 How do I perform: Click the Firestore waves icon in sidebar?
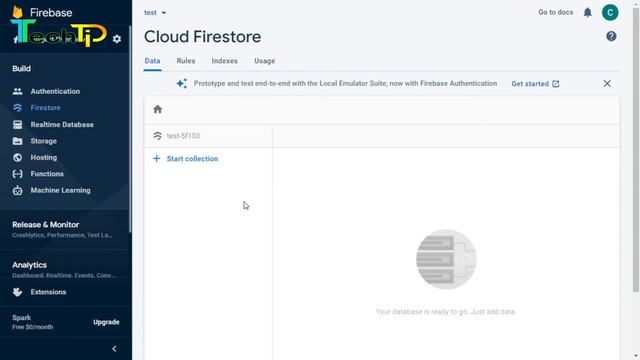click(18, 108)
